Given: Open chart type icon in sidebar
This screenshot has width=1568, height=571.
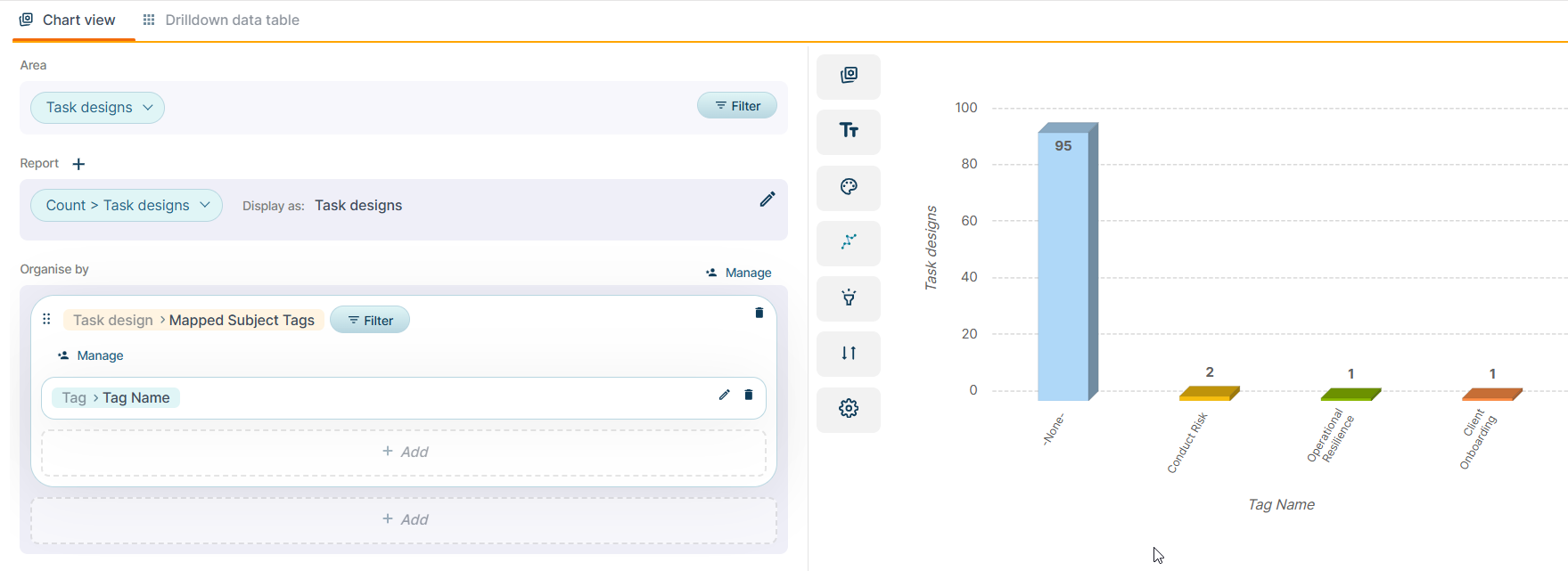Looking at the screenshot, I should point(849,76).
